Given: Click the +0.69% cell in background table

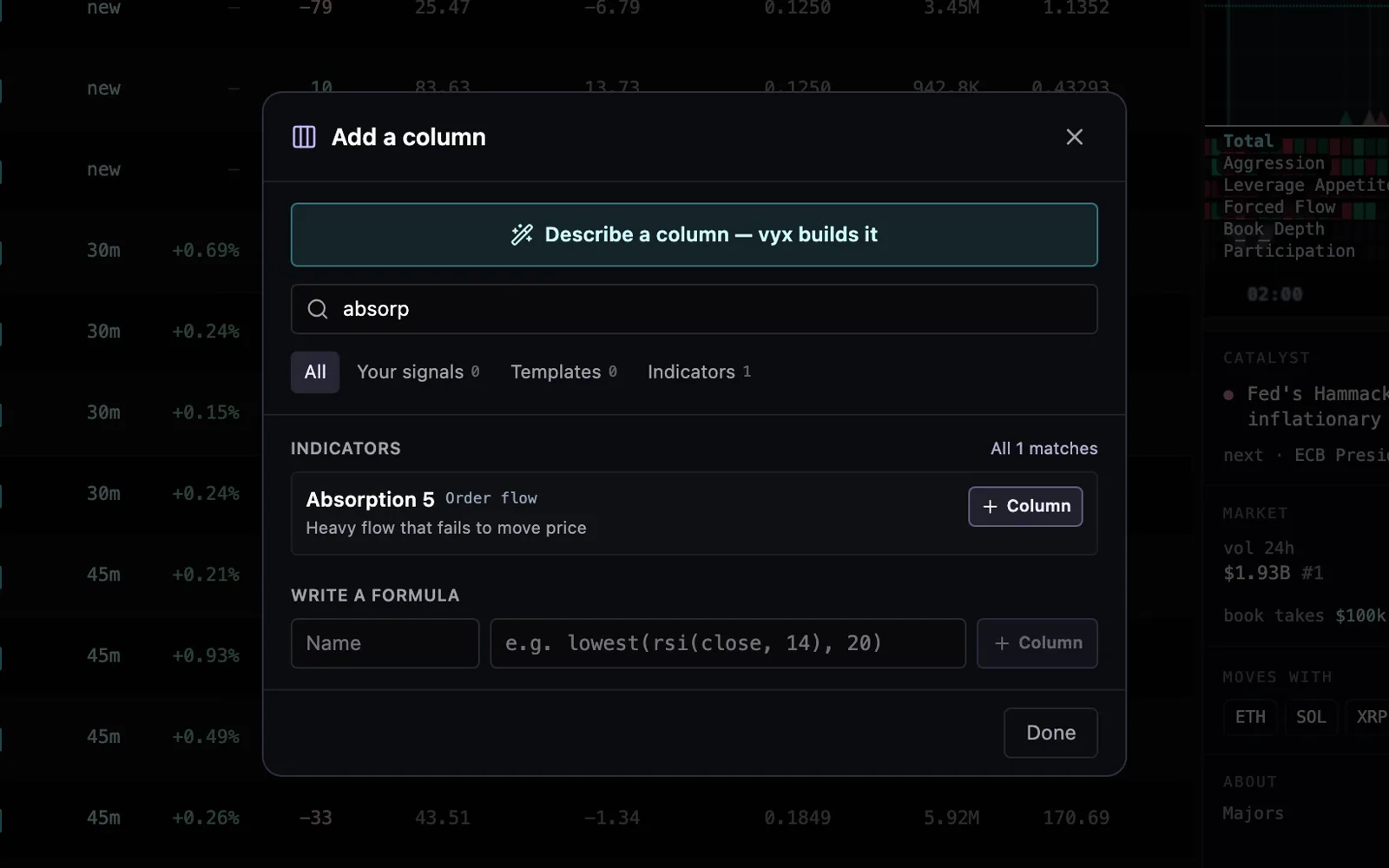Looking at the screenshot, I should coord(206,251).
